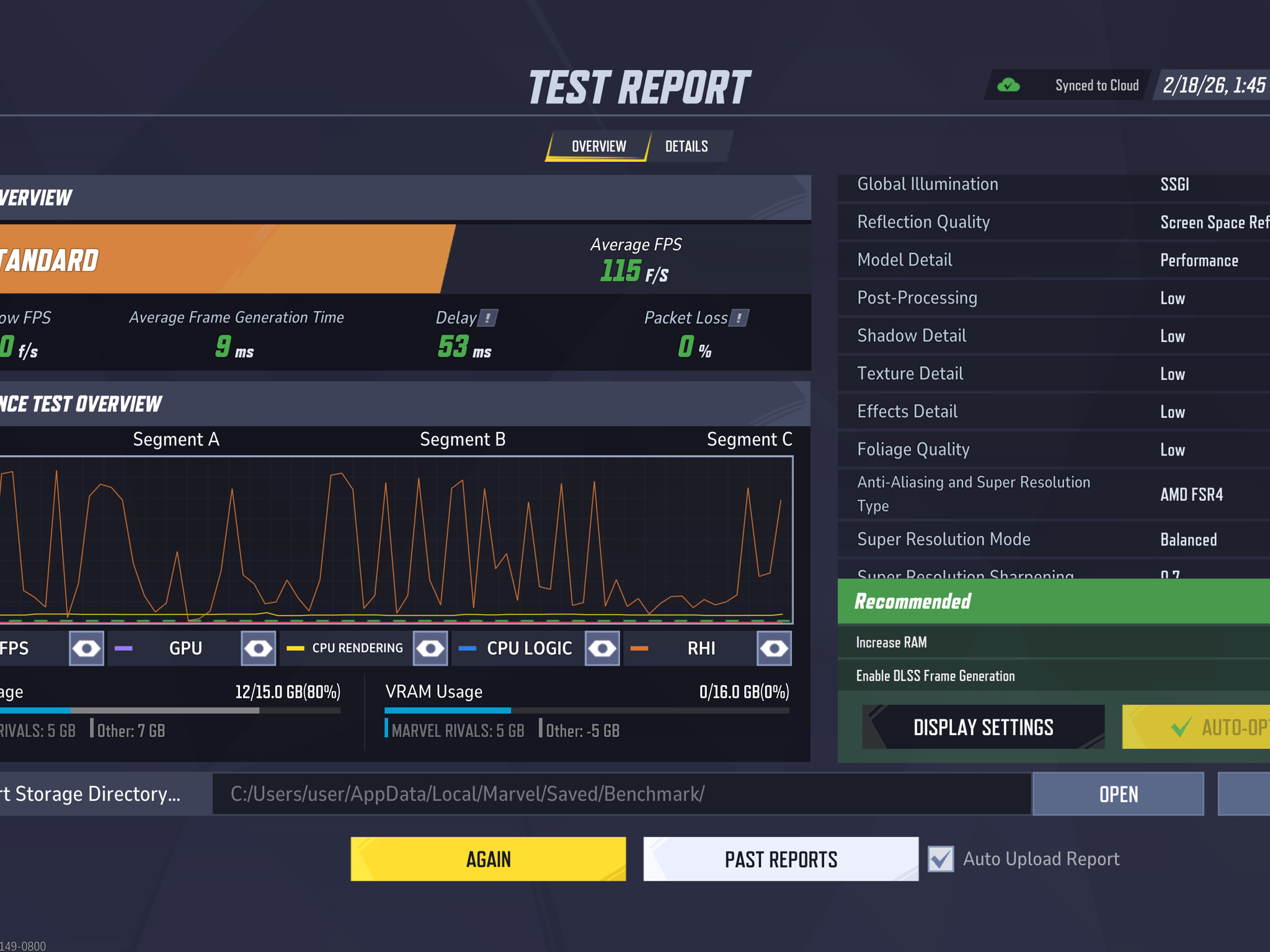Uncheck the Auto Upload Report checkbox
The width and height of the screenshot is (1270, 952).
pos(941,859)
